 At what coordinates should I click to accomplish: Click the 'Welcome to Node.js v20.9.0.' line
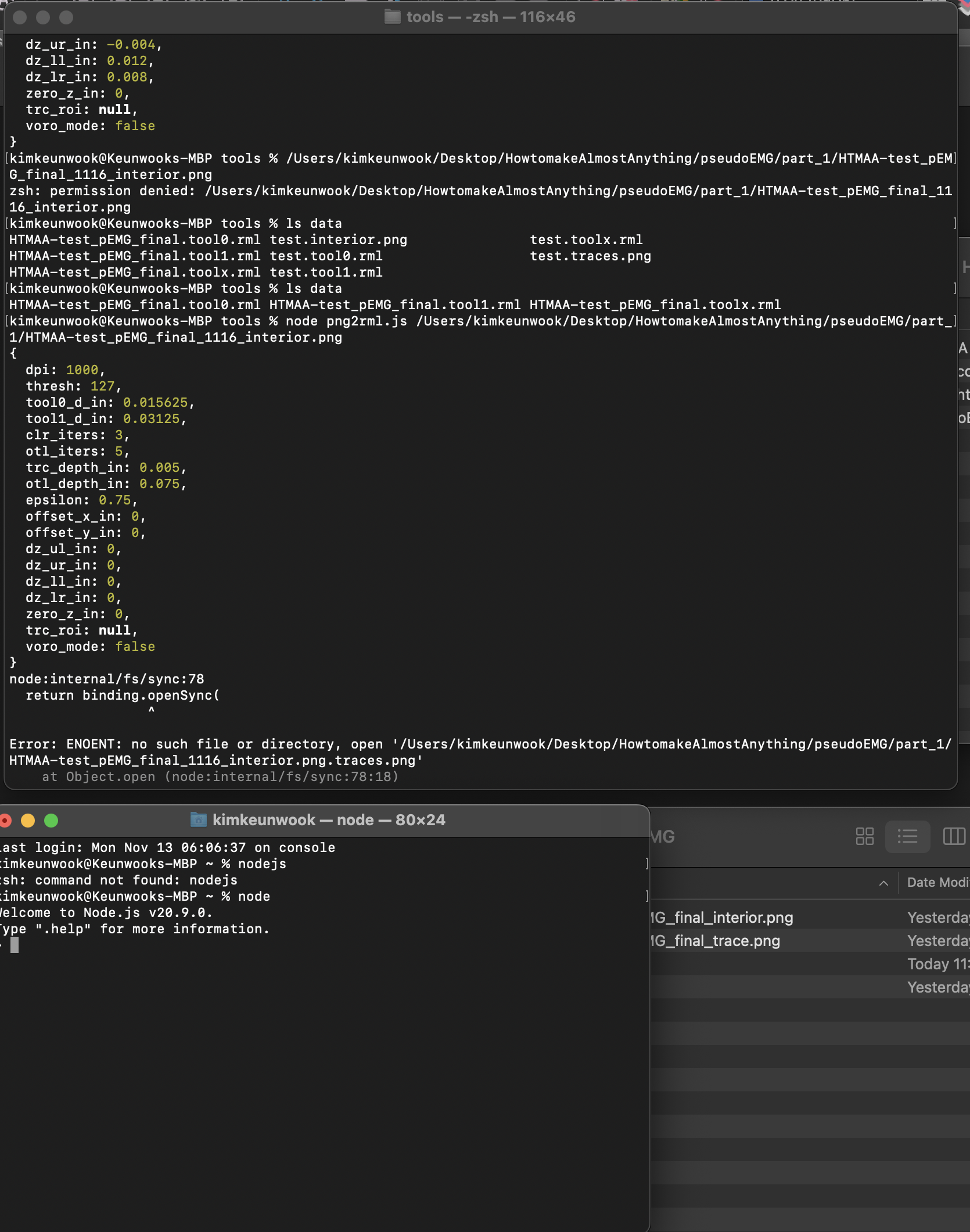[x=106, y=913]
